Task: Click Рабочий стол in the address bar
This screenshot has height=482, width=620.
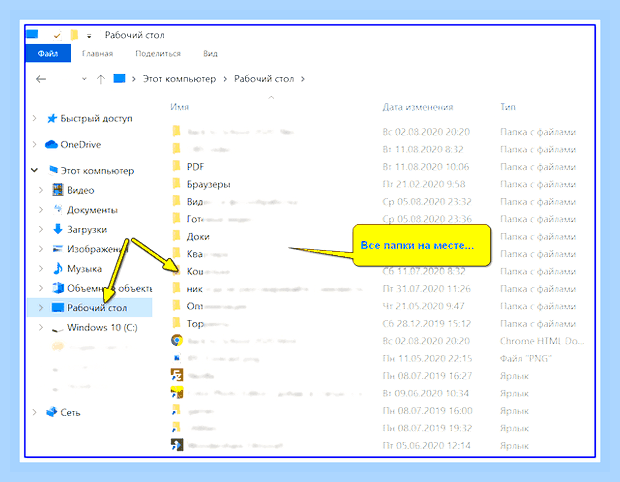Action: click(264, 79)
